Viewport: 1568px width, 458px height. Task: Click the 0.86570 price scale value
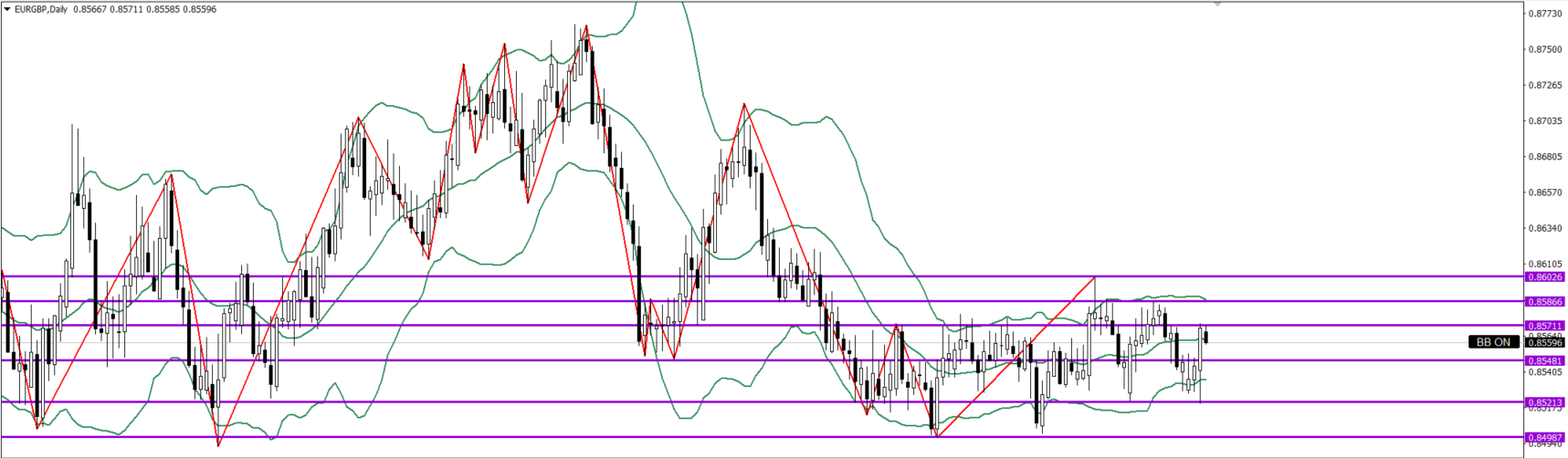tap(1544, 193)
